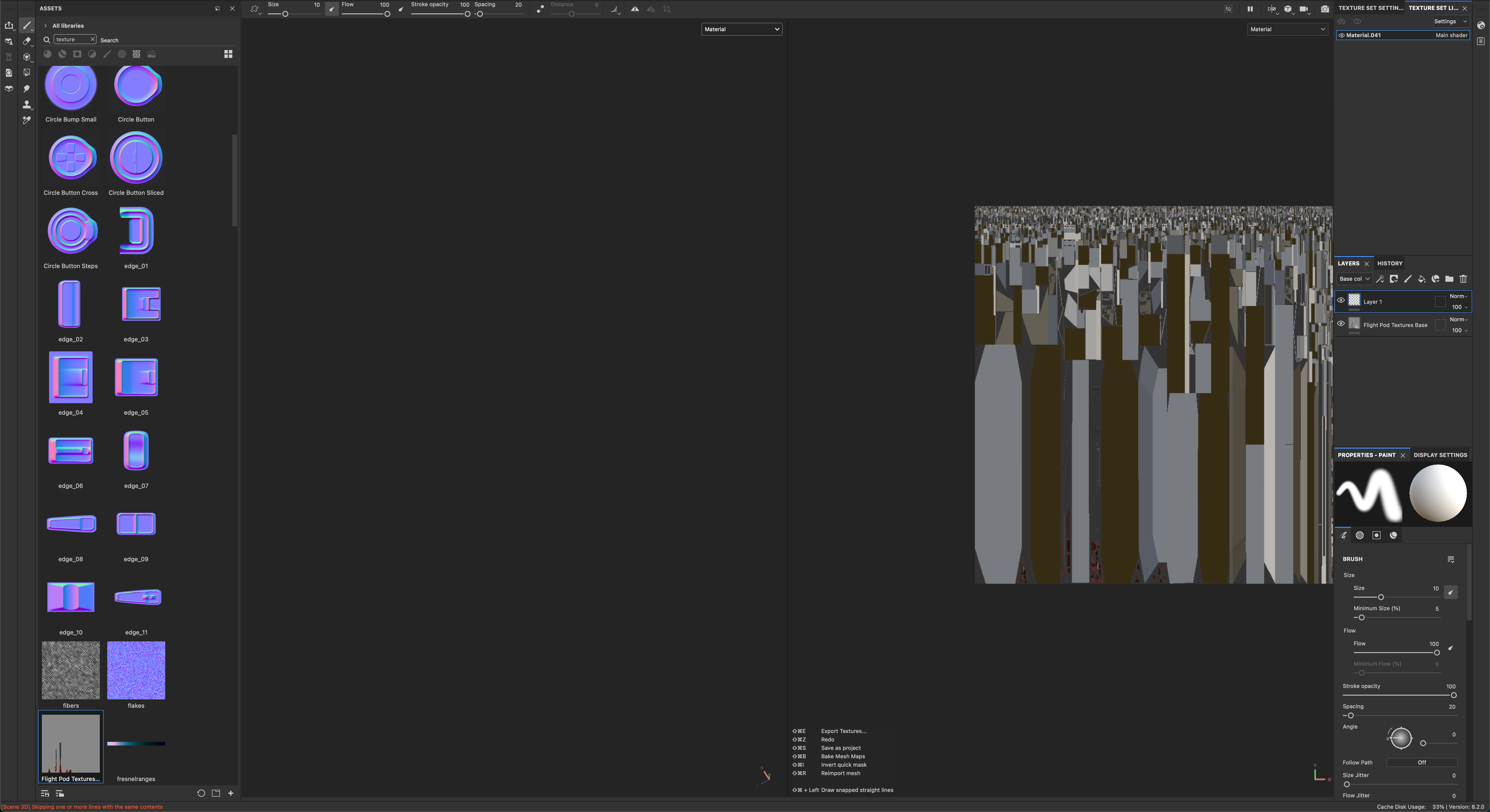Screen dimensions: 1490x812
Task: Select the Eraser tool
Action: (x=26, y=42)
